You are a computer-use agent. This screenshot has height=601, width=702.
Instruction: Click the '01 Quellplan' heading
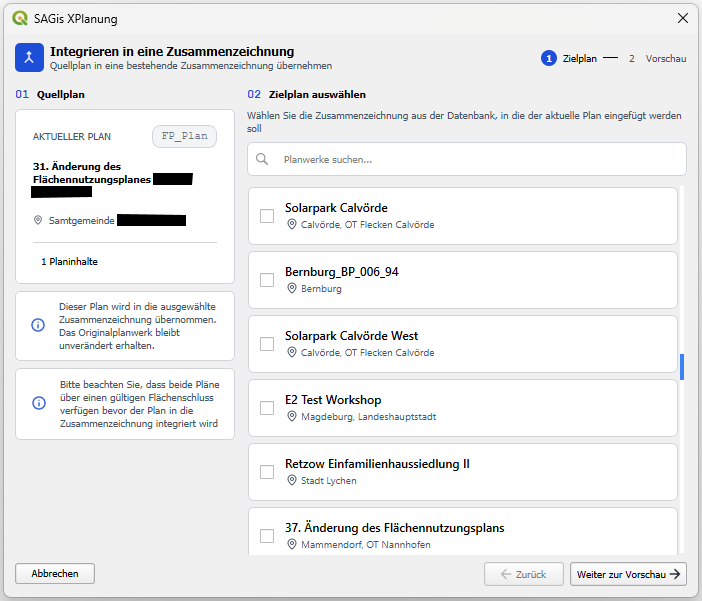point(50,94)
